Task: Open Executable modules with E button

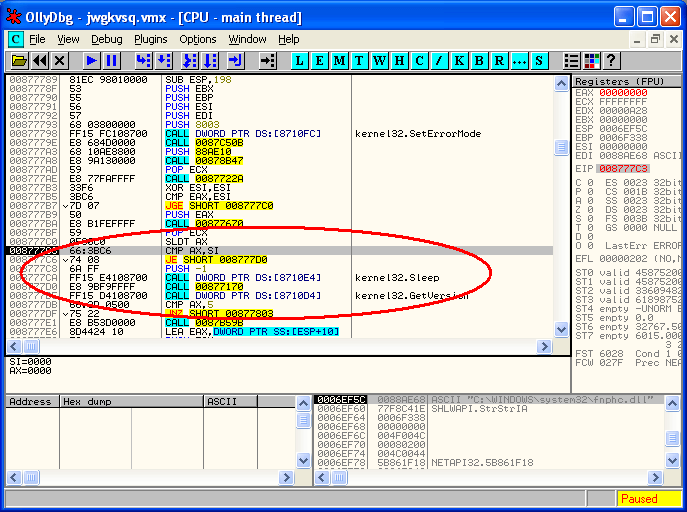Action: coord(319,60)
